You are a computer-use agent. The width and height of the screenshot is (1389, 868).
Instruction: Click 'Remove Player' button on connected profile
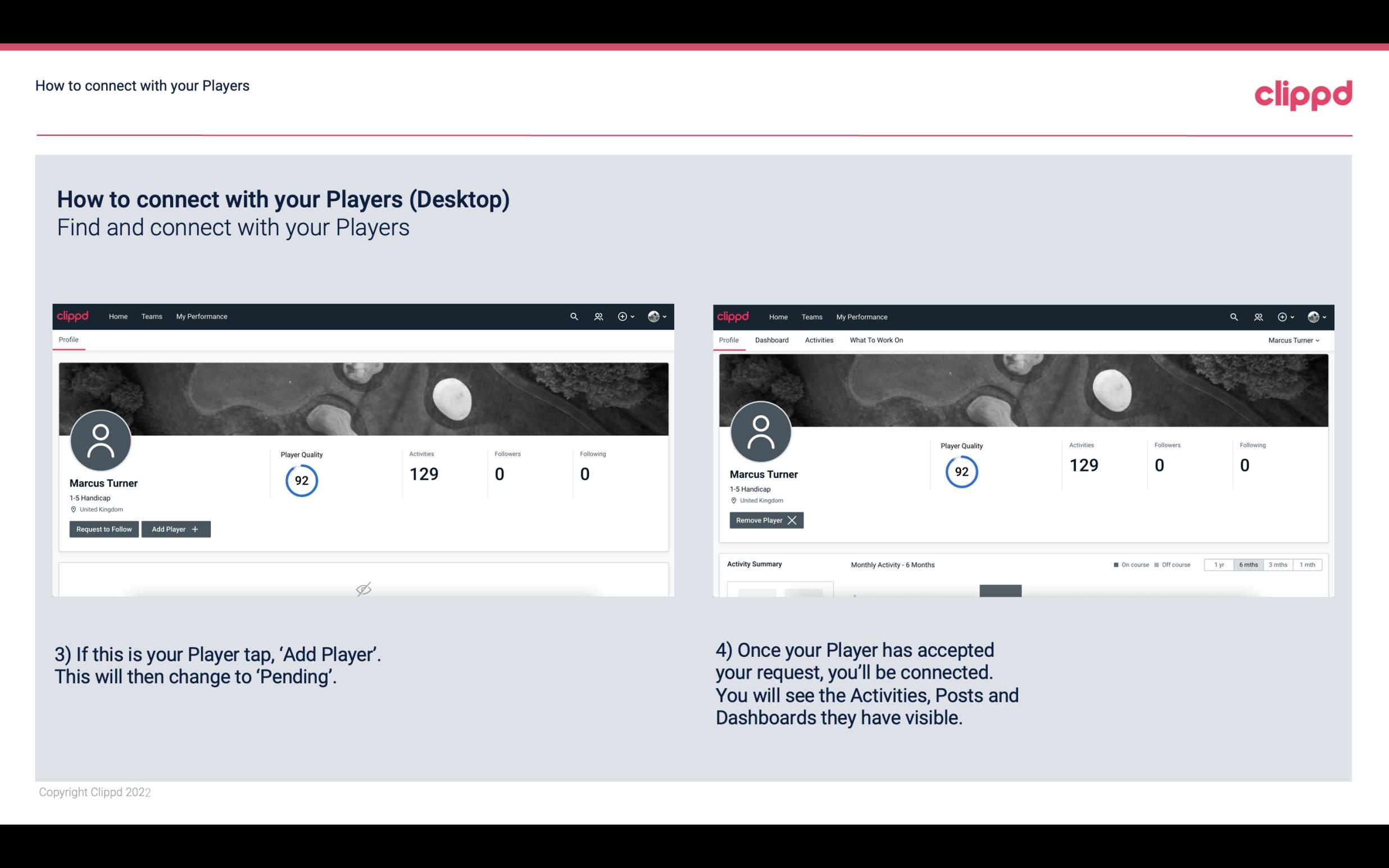point(766,520)
